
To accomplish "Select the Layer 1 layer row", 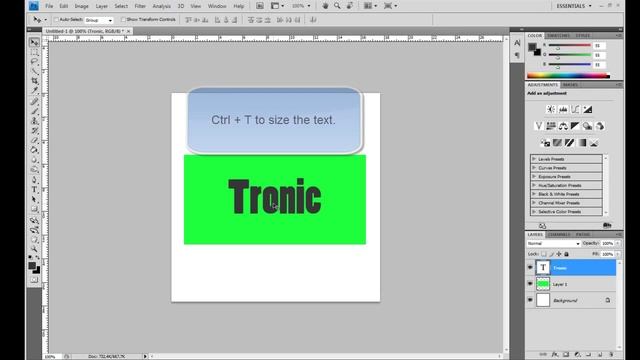I will (571, 284).
